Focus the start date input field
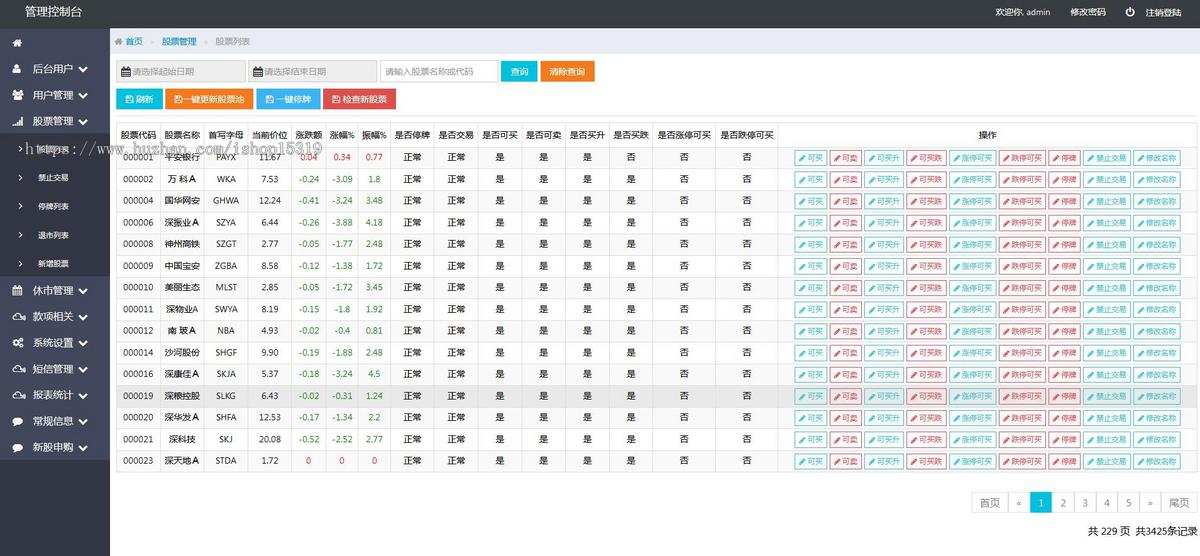 [181, 72]
